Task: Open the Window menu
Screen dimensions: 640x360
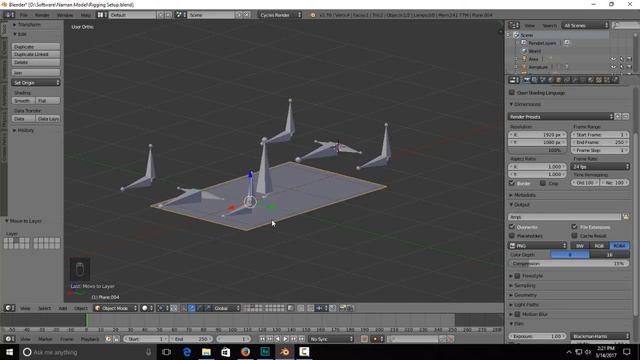Action: coord(65,15)
